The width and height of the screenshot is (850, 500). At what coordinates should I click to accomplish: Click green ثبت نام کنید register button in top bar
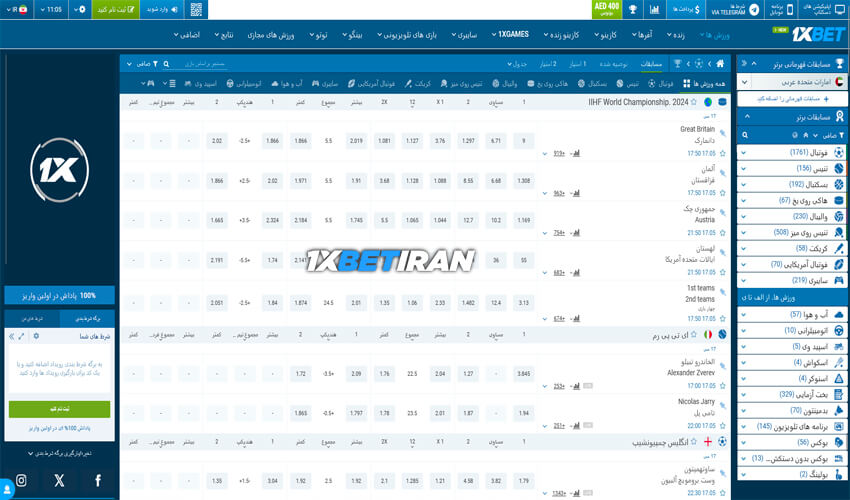[115, 9]
